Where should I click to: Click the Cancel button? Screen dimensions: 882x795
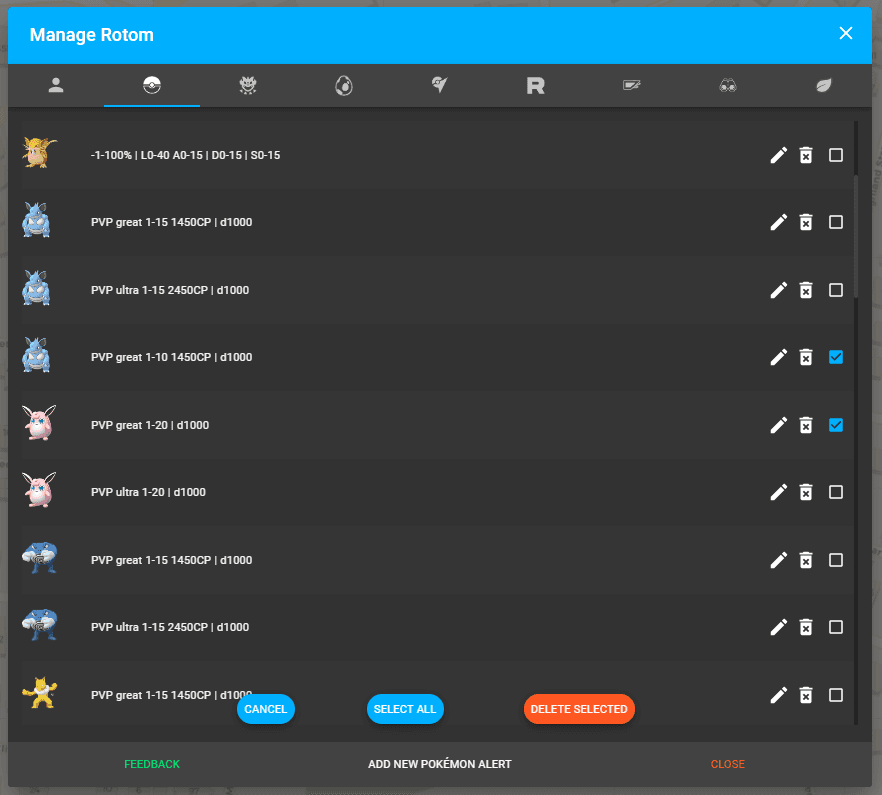tap(266, 709)
